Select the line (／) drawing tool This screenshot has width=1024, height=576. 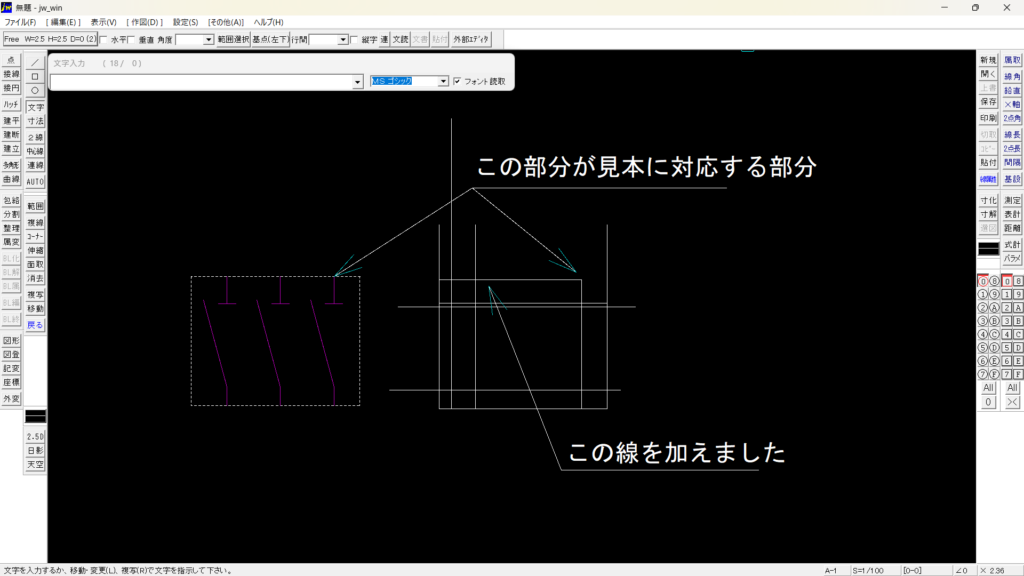pyautogui.click(x=35, y=61)
